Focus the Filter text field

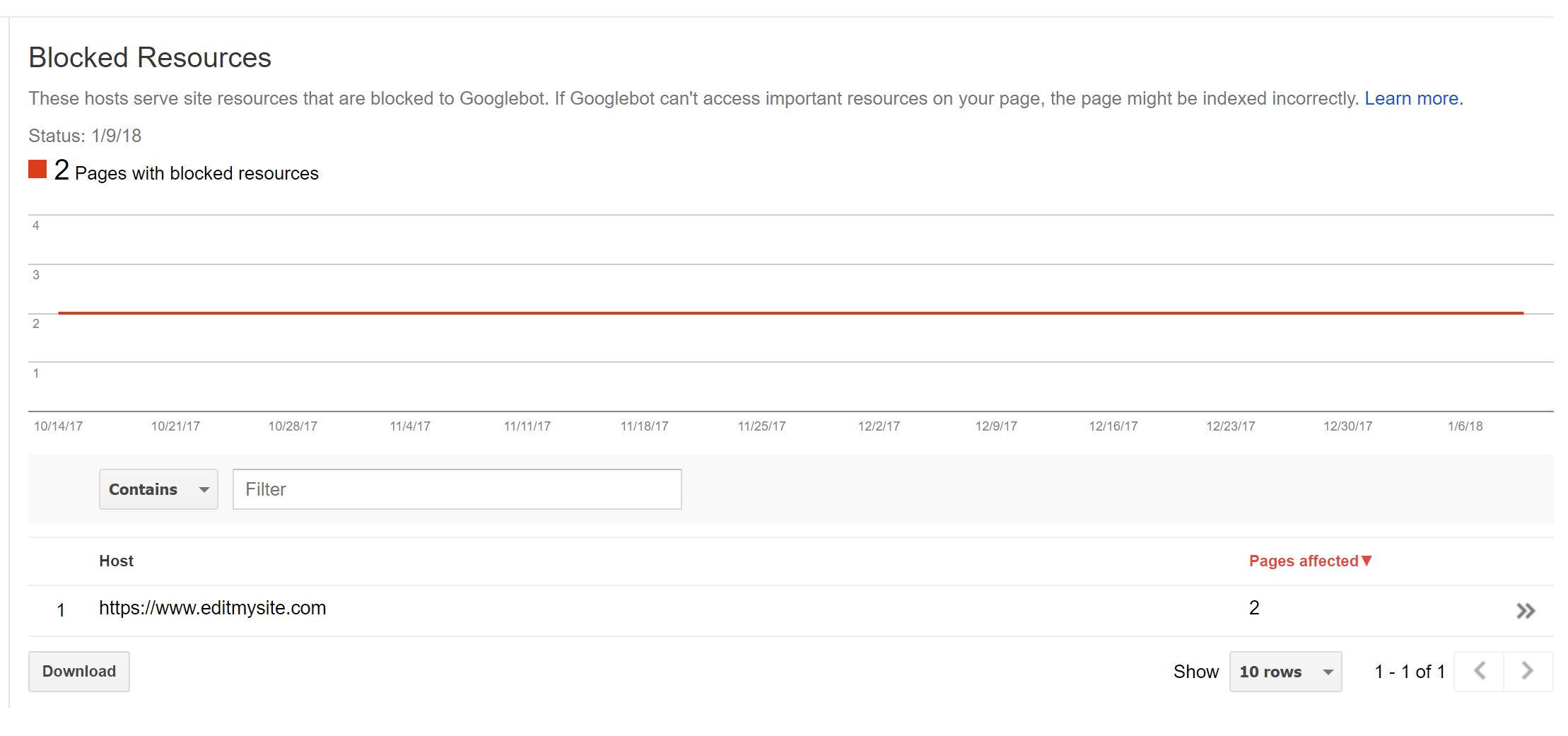(x=457, y=489)
